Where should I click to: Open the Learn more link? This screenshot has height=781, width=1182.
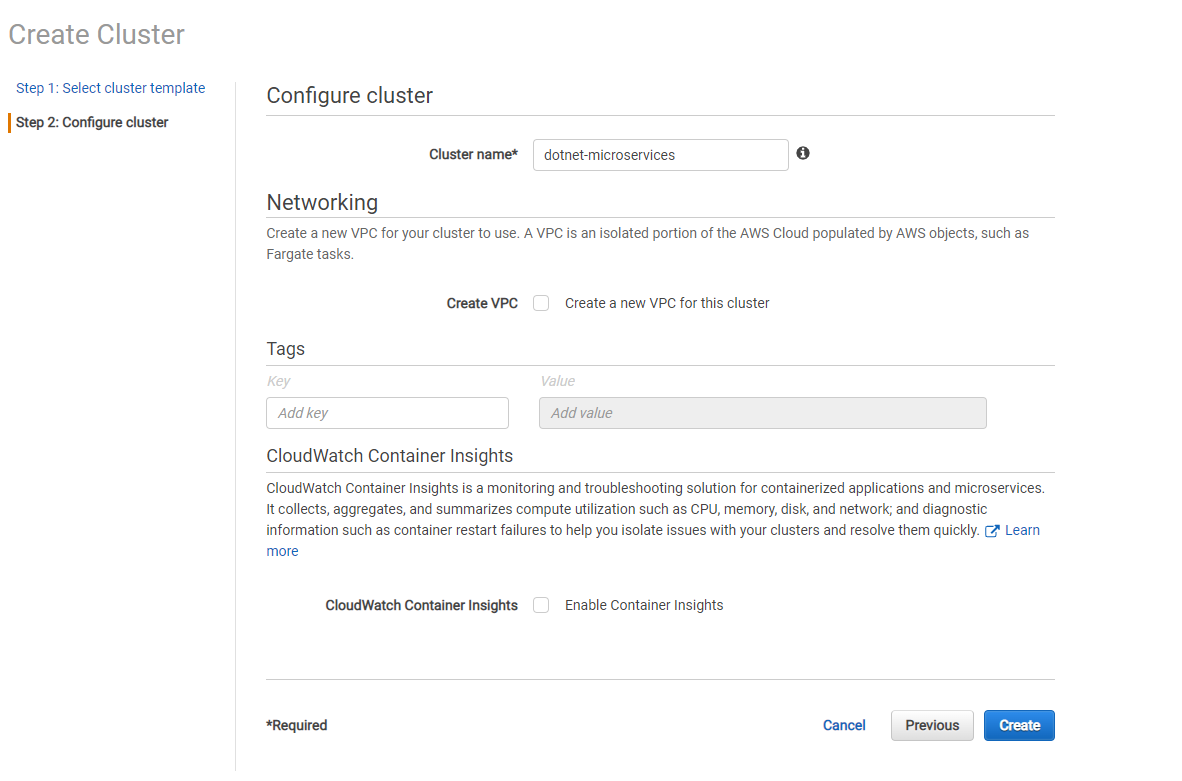(1022, 530)
